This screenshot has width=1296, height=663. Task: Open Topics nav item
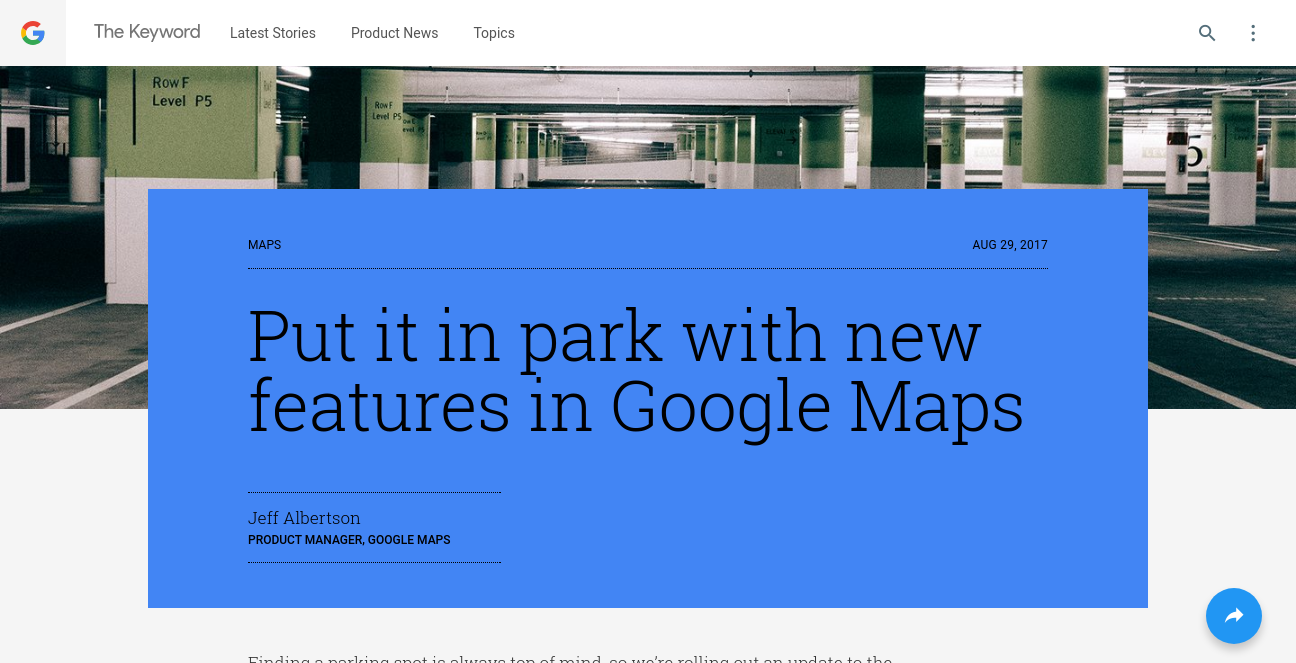[x=494, y=33]
